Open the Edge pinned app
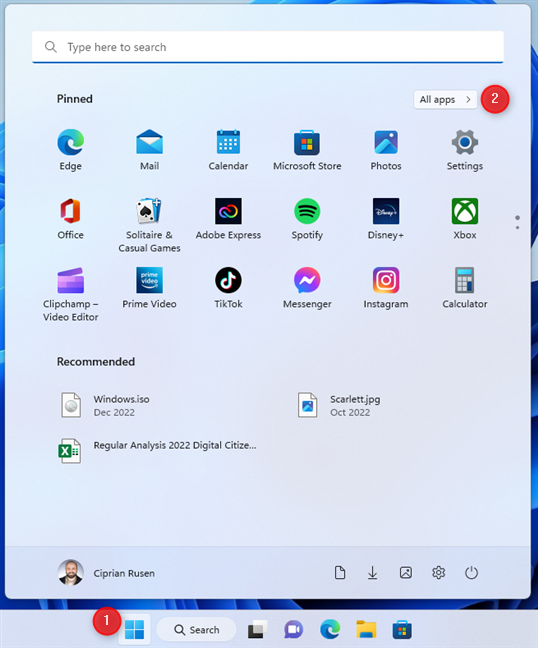 70,150
